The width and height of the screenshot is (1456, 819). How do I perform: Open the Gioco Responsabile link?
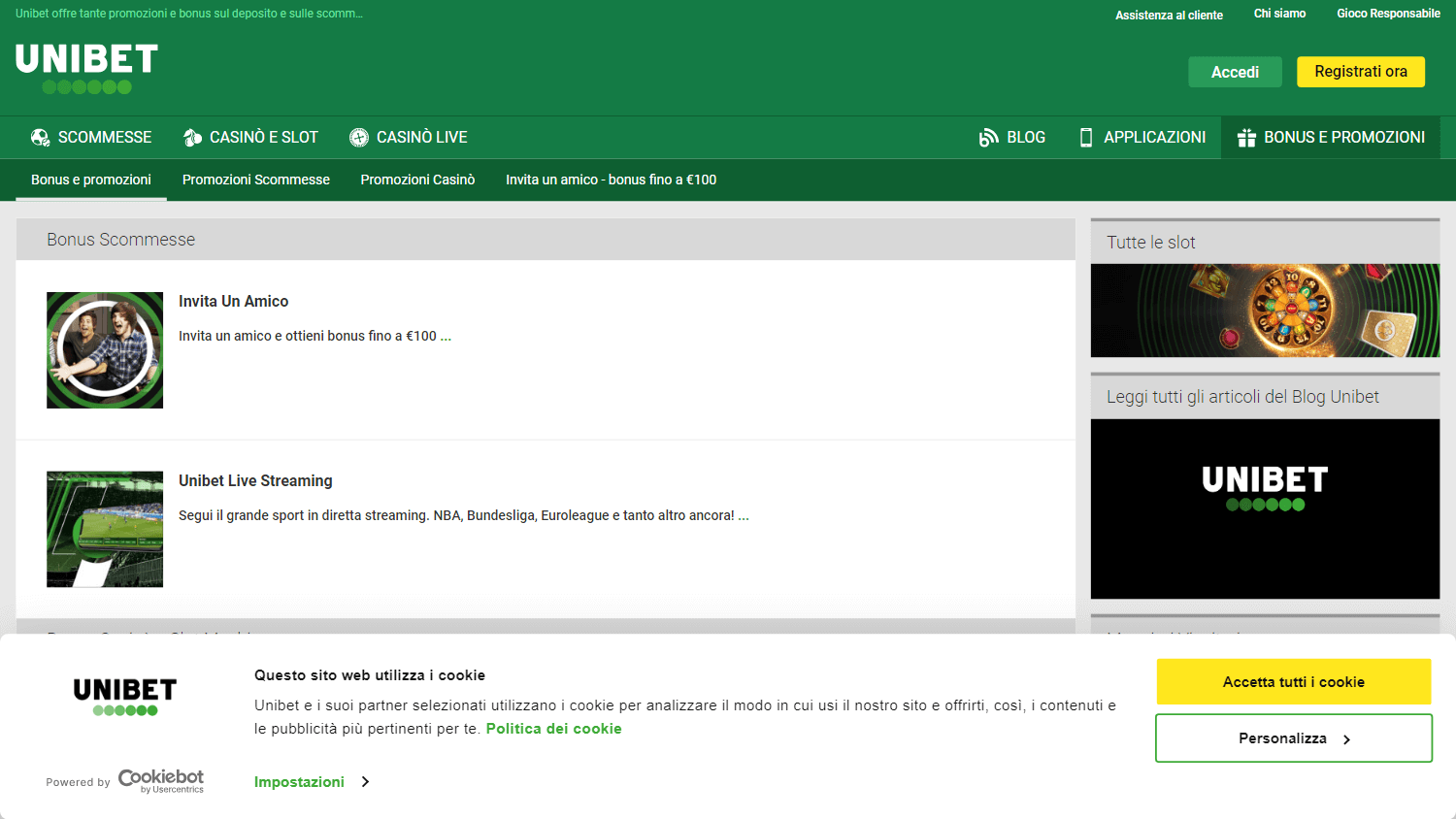point(1388,14)
